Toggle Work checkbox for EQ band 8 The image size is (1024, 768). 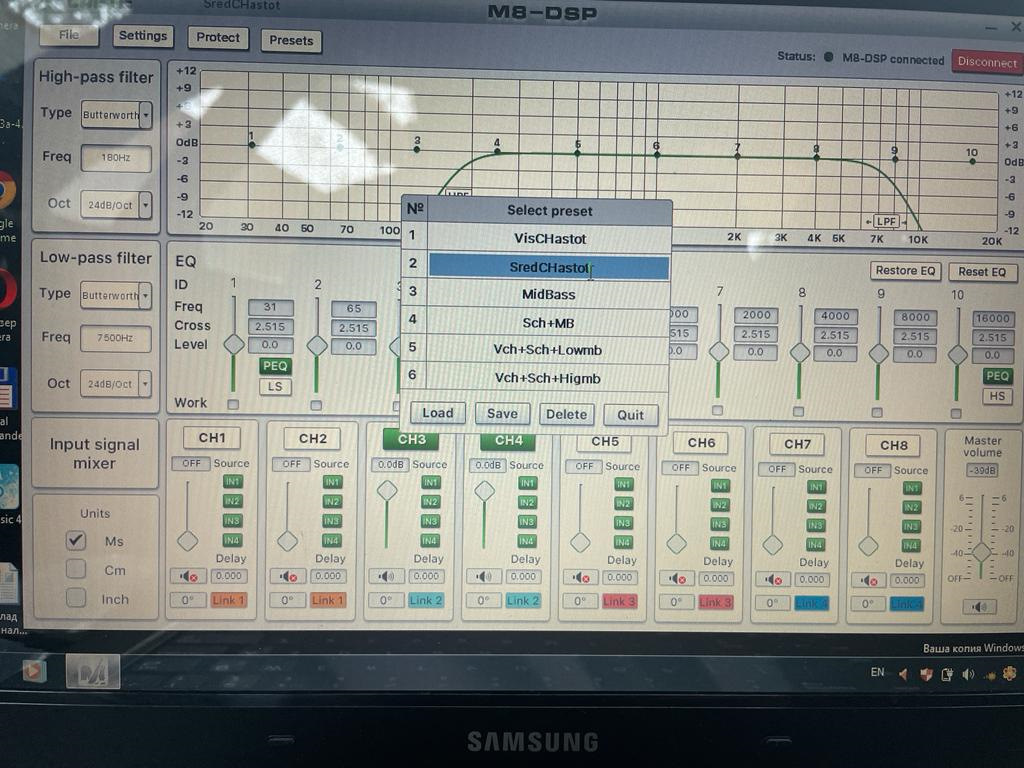[x=798, y=411]
